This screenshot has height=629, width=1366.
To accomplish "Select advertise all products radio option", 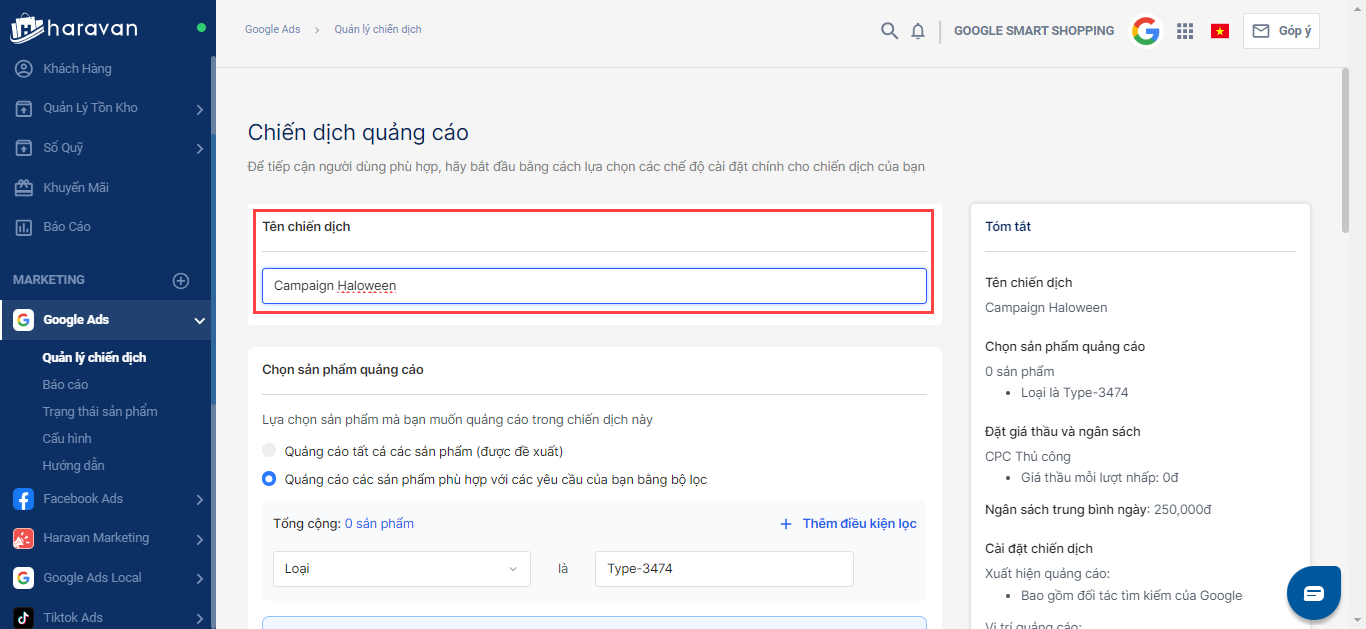I will pyautogui.click(x=269, y=451).
